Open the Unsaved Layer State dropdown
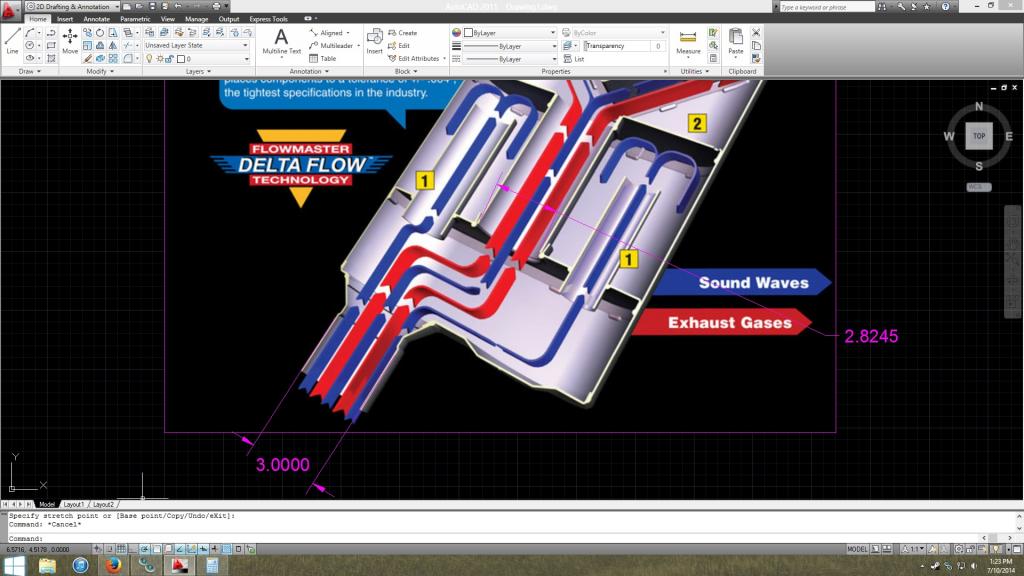This screenshot has height=576, width=1024. 197,45
